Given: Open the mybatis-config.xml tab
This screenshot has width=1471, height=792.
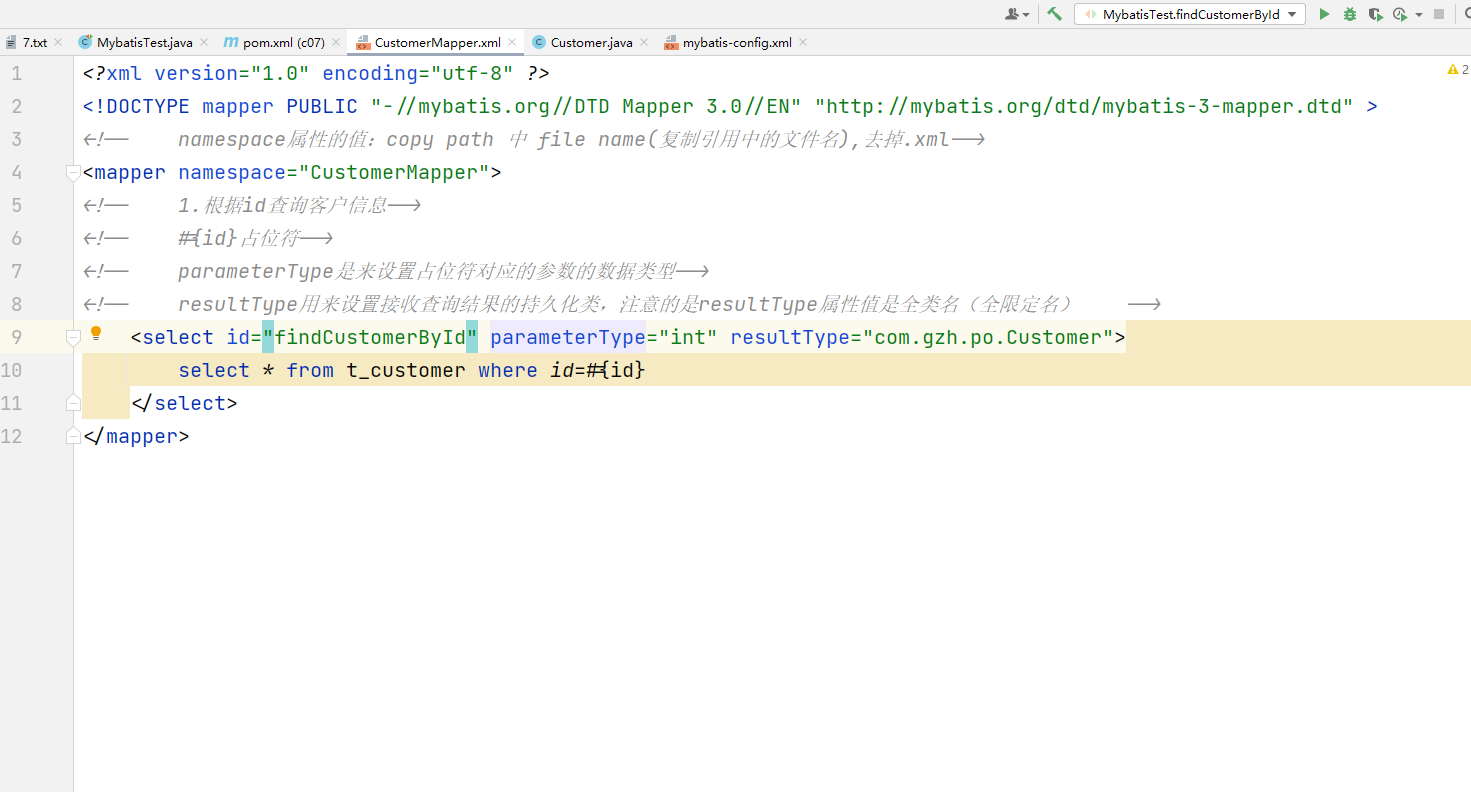Looking at the screenshot, I should 736,42.
